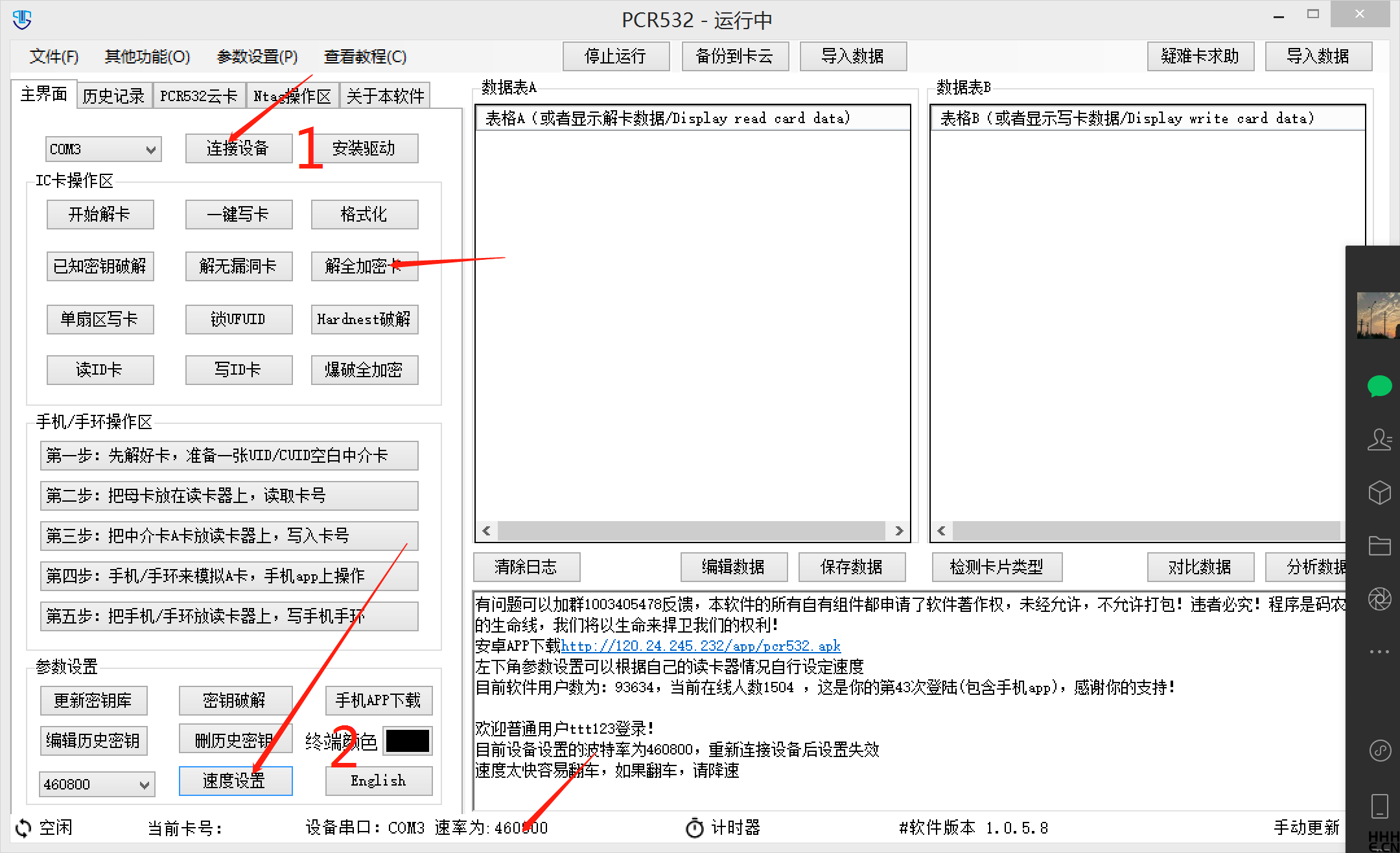Click the horizontal scrollbar under 表格A
Viewport: 1400px width, 853px height.
(x=690, y=531)
